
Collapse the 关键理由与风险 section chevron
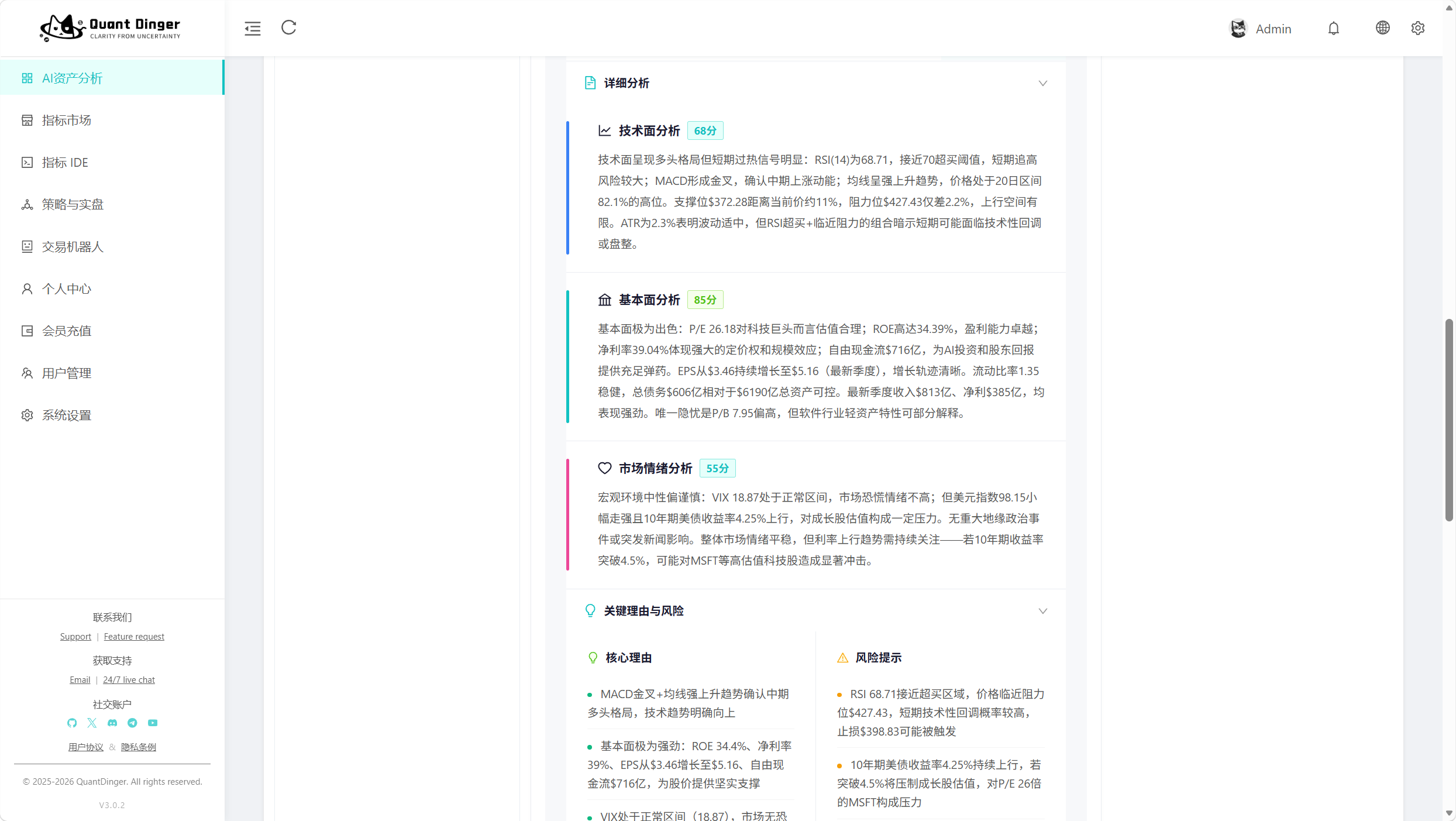pyautogui.click(x=1043, y=611)
